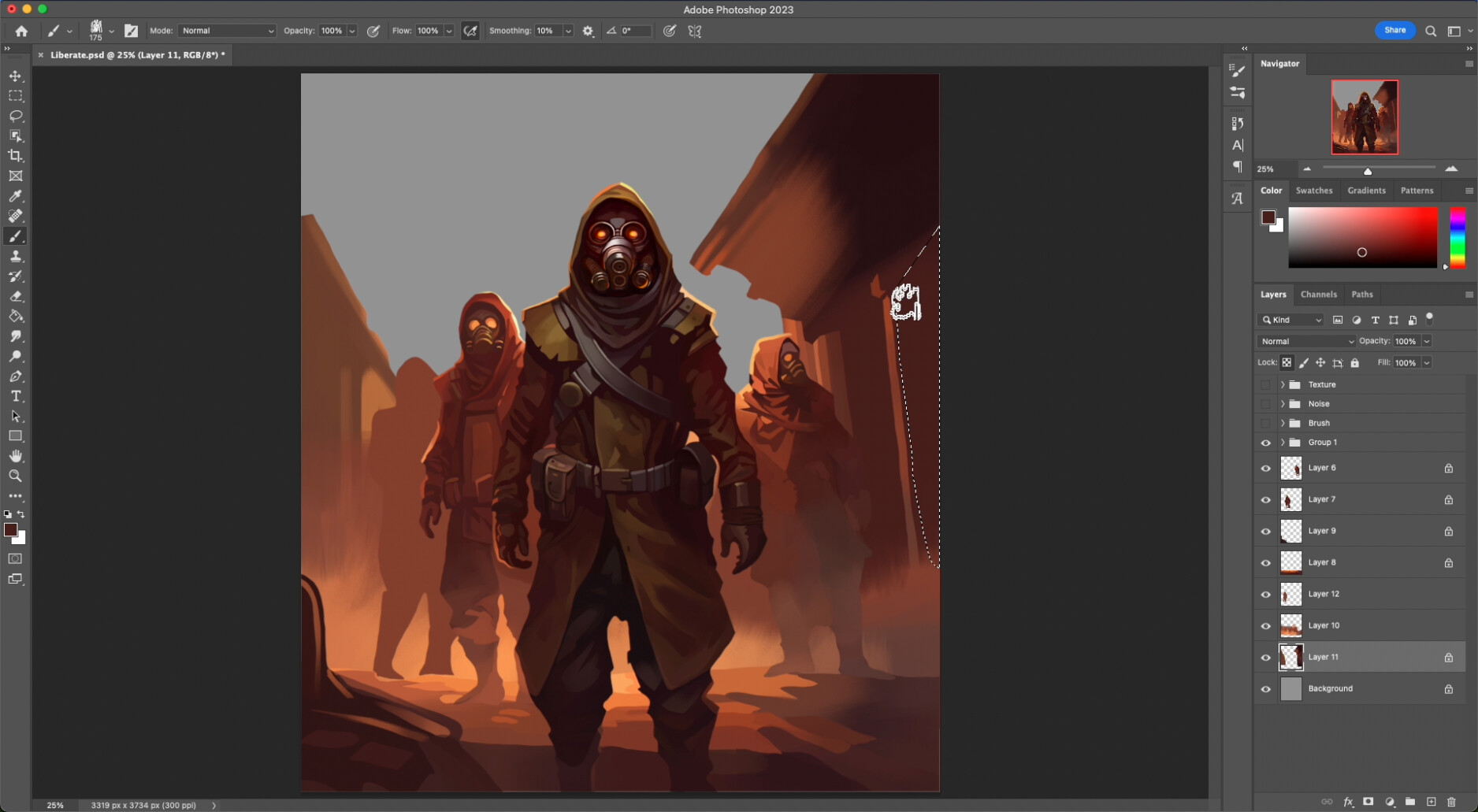The image size is (1478, 812).
Task: Click the hue spectrum slider
Action: click(1458, 238)
